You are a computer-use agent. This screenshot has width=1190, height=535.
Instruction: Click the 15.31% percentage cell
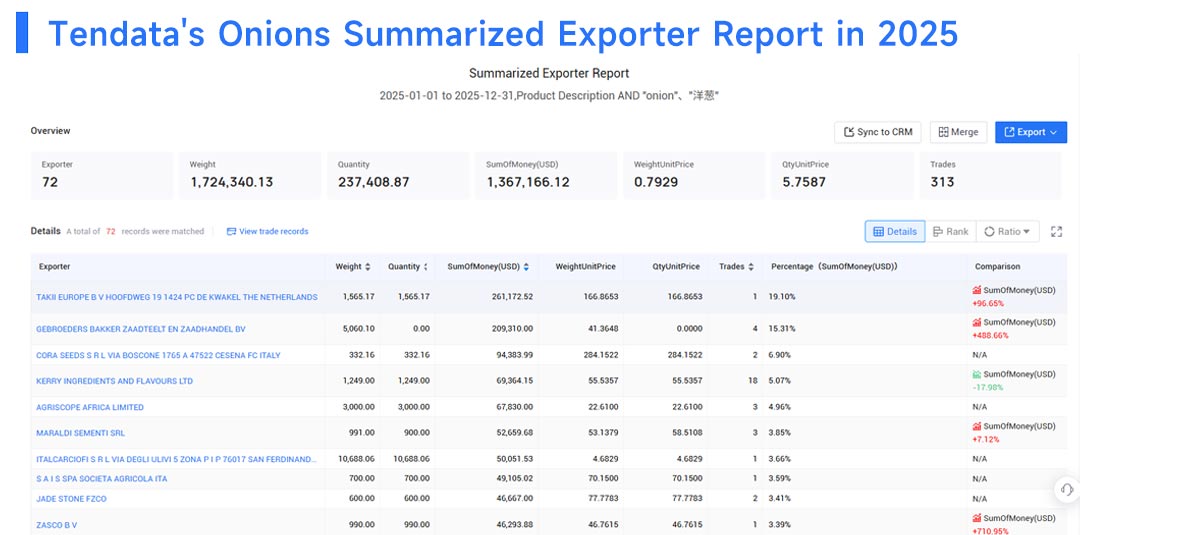782,329
